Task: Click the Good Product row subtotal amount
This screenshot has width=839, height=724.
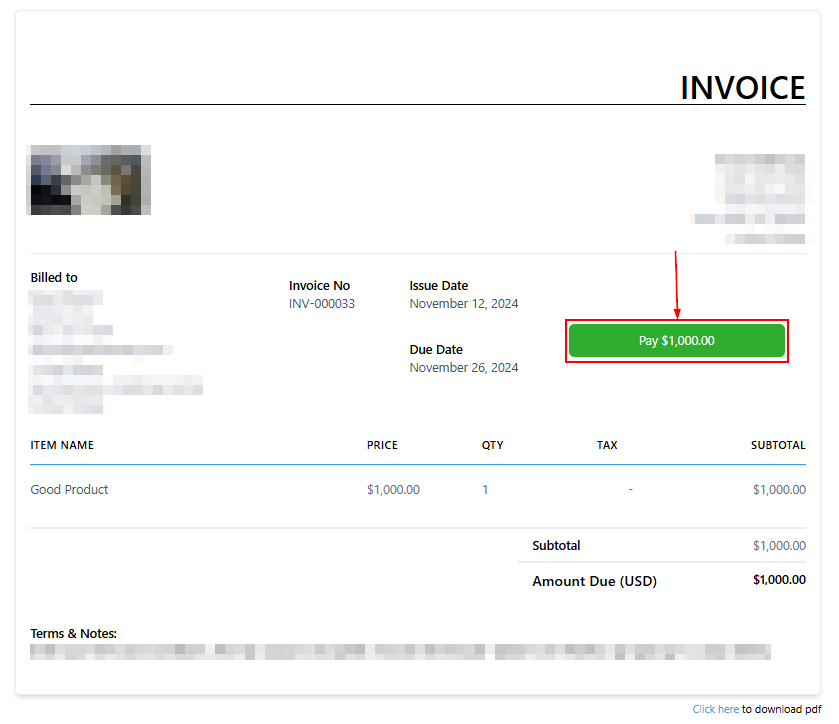Action: pyautogui.click(x=779, y=490)
